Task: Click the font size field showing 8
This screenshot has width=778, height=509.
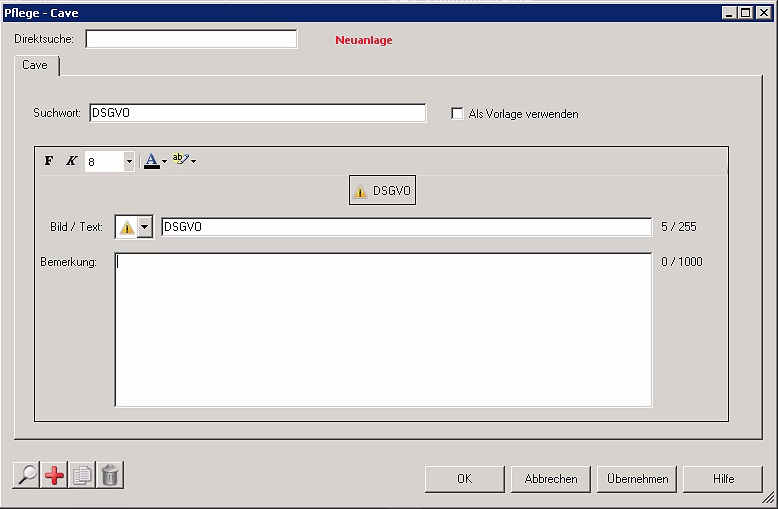Action: click(x=104, y=161)
